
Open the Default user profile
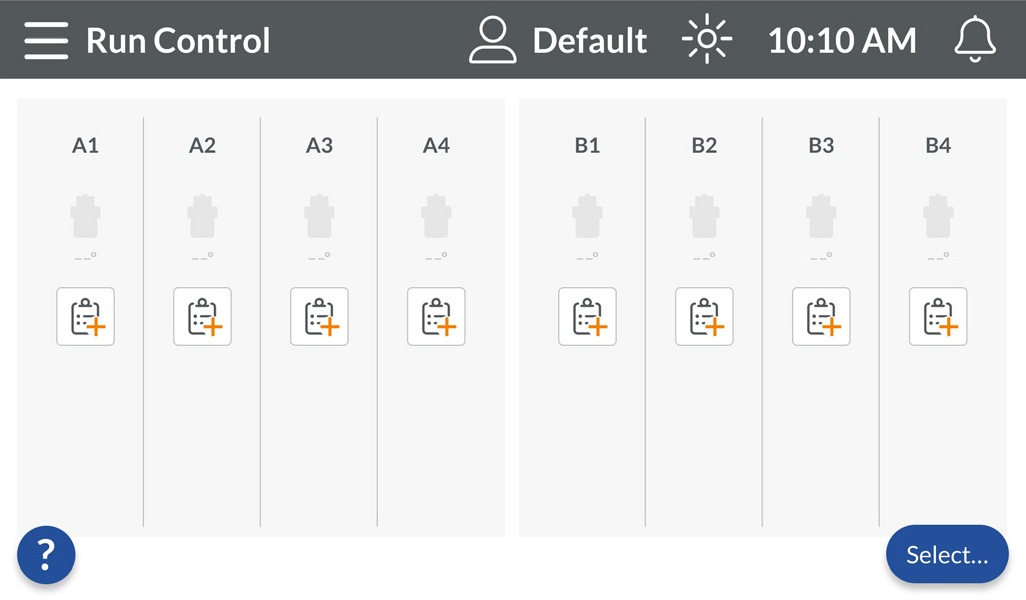(558, 40)
